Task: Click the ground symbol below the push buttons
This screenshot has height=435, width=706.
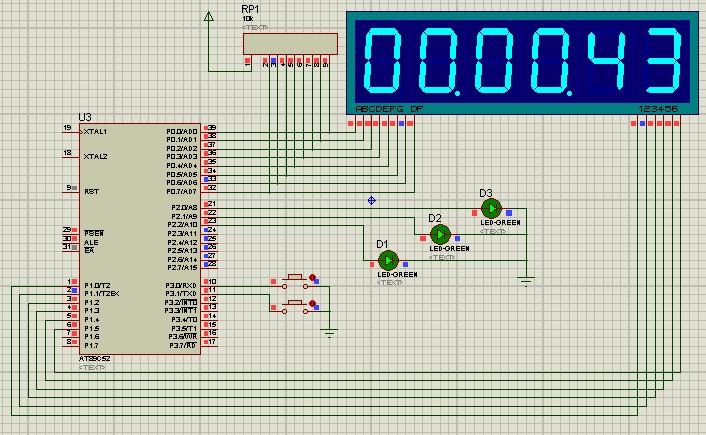Action: pyautogui.click(x=330, y=332)
